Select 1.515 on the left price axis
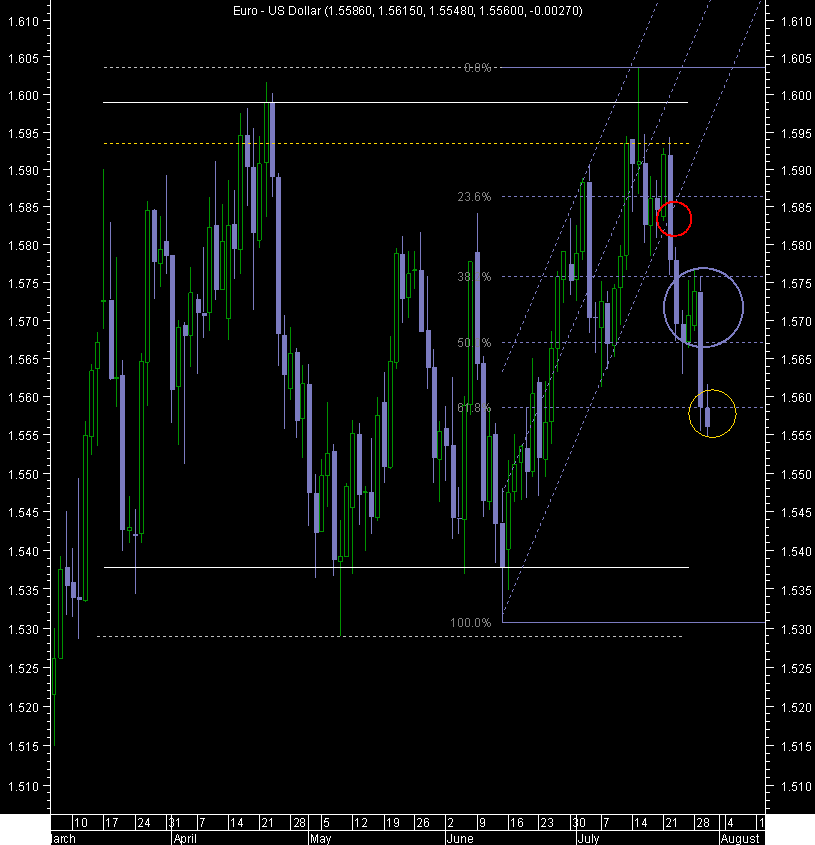The height and width of the screenshot is (845, 815). (x=23, y=747)
